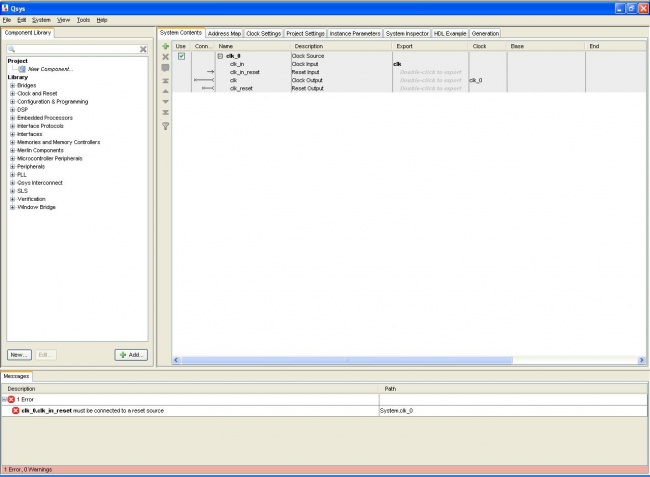This screenshot has height=477, width=650.
Task: Open the System menu
Action: (x=41, y=20)
